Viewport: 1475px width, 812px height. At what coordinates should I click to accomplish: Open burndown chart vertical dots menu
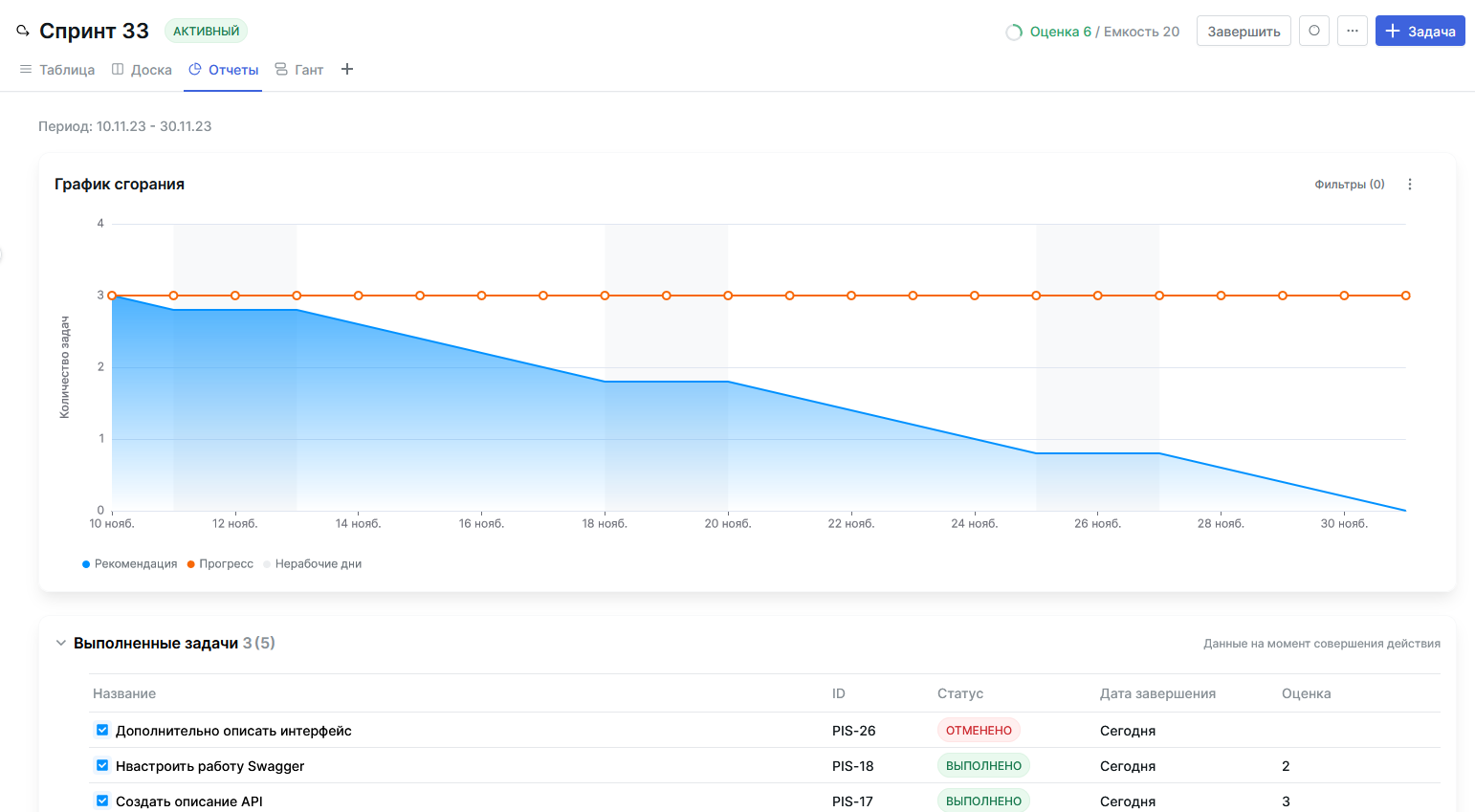1409,185
